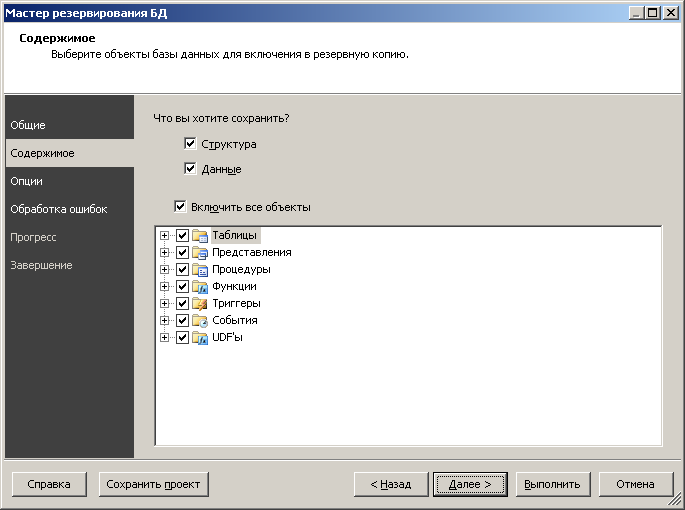Screen dimensions: 685x510
Task: Click the Представления folder icon
Action: tap(199, 253)
